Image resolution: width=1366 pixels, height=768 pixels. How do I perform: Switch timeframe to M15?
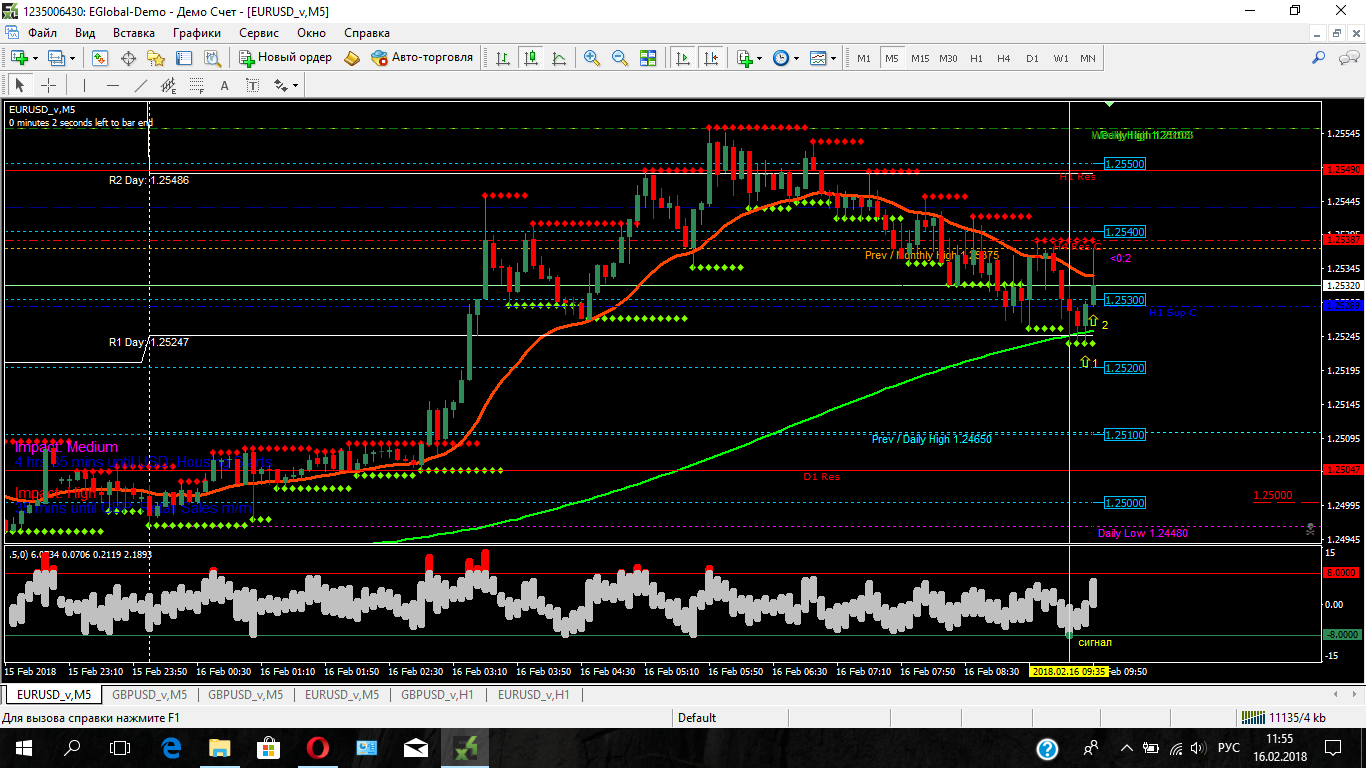(920, 58)
